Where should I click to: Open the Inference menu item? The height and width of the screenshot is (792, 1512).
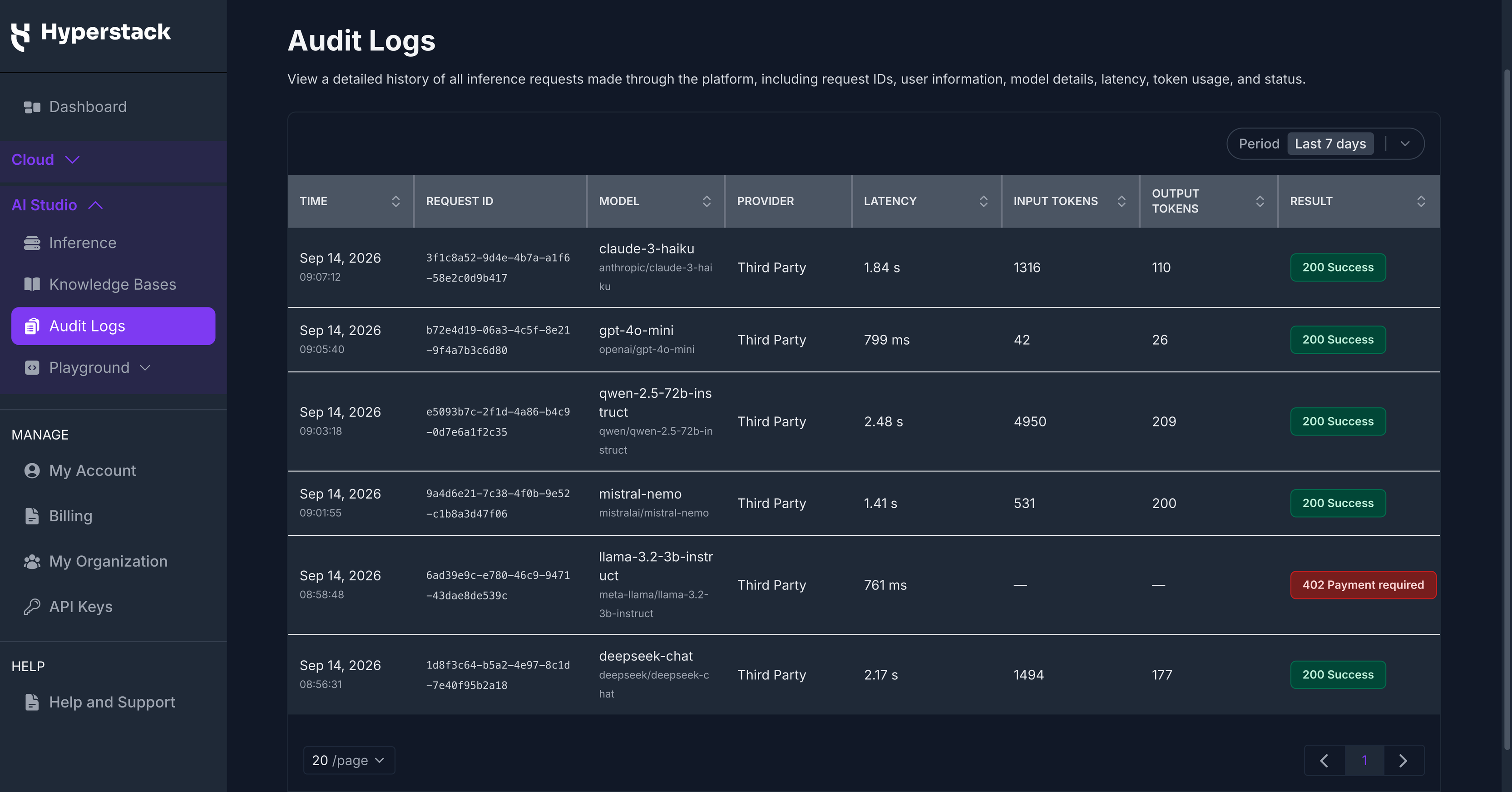tap(113, 243)
